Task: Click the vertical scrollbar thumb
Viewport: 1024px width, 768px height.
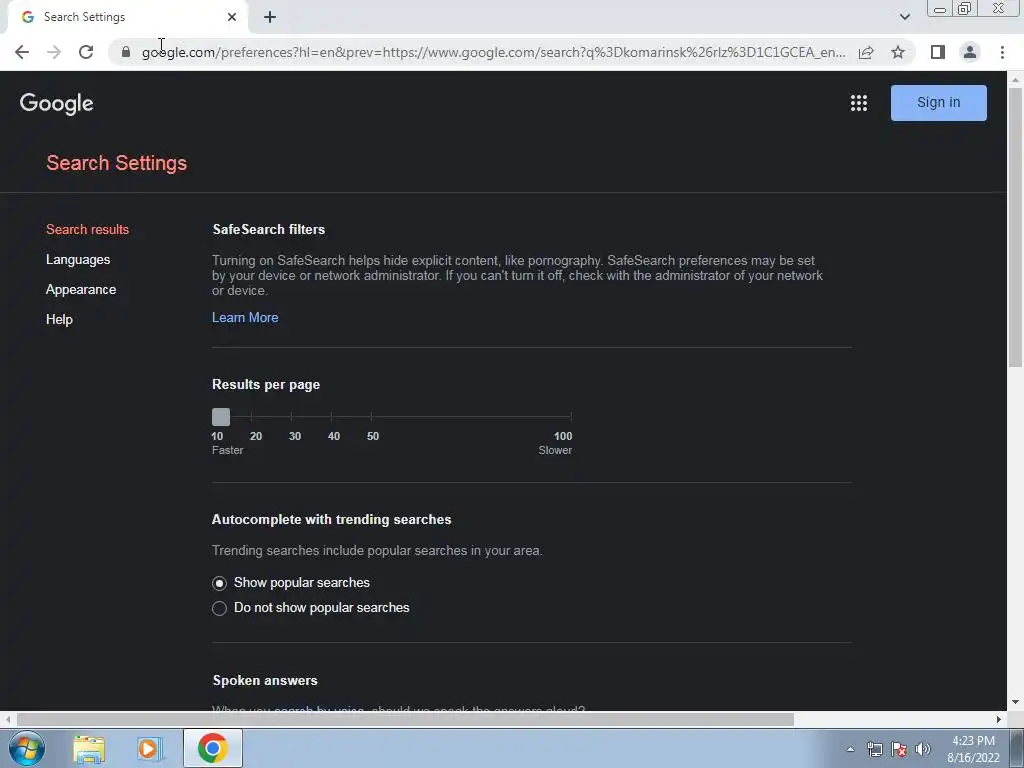Action: click(1016, 226)
